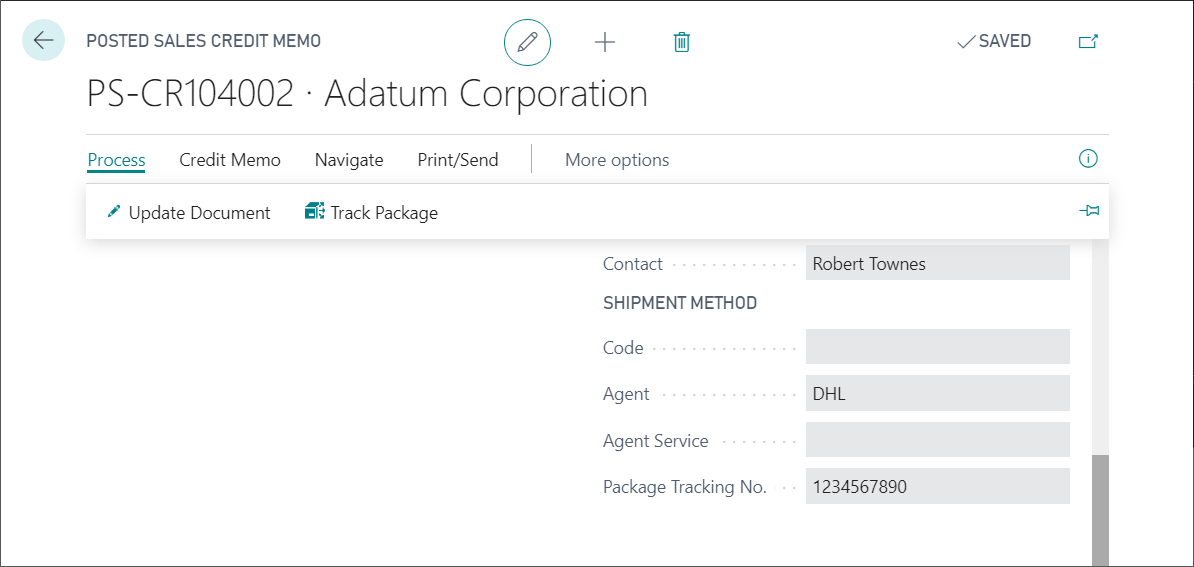Click Update Document action

189,213
